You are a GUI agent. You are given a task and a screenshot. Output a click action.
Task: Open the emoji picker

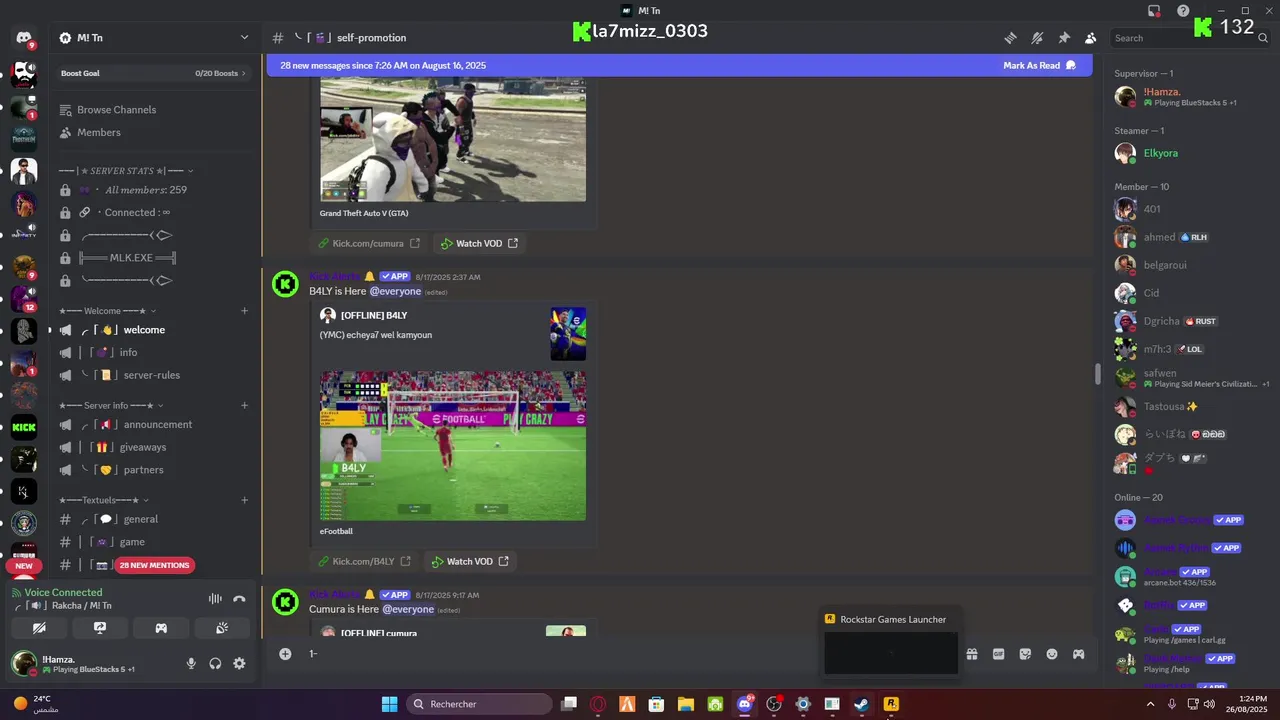pos(1052,654)
